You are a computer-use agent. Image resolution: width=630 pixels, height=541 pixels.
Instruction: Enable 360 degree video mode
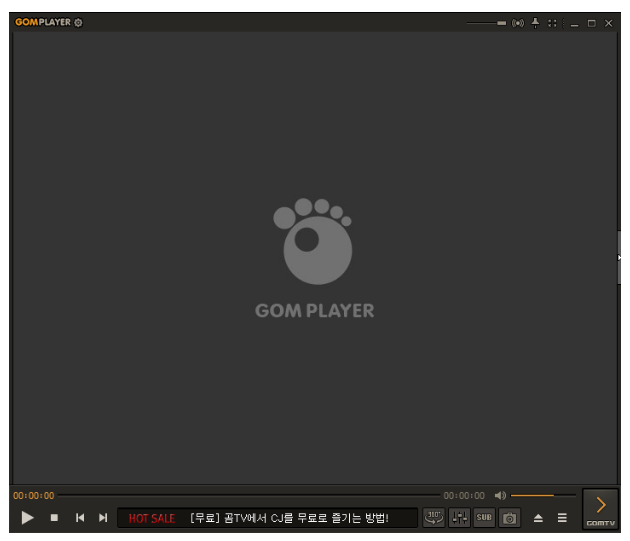tap(434, 518)
